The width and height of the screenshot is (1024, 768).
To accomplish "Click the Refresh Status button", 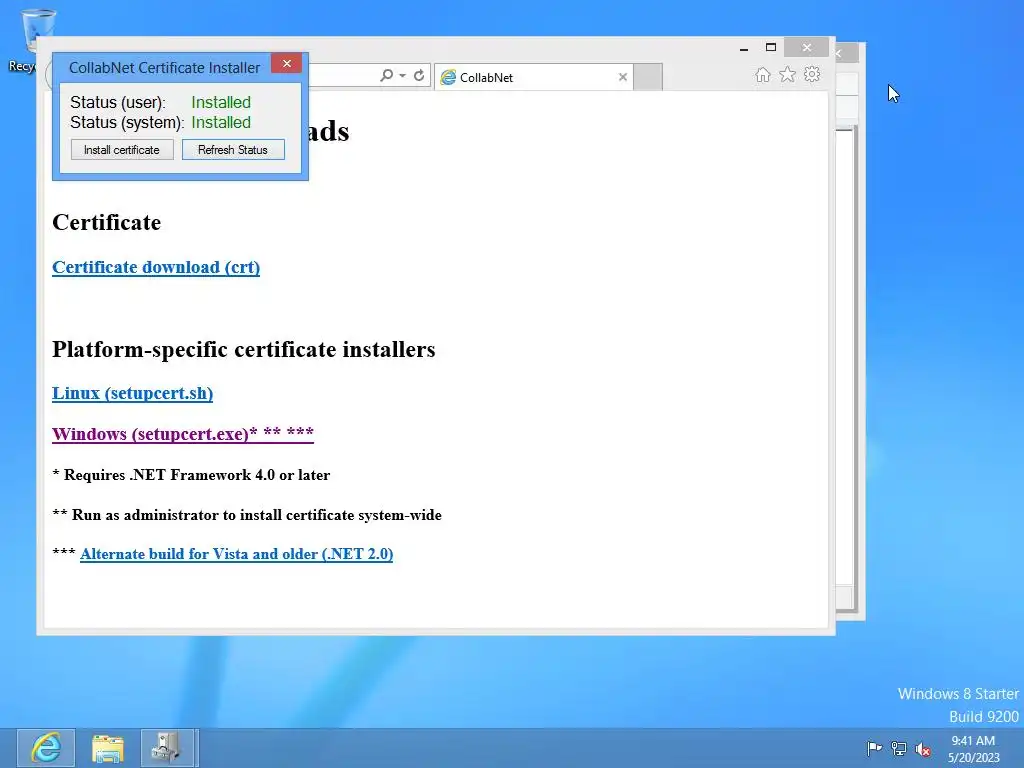I will (233, 150).
